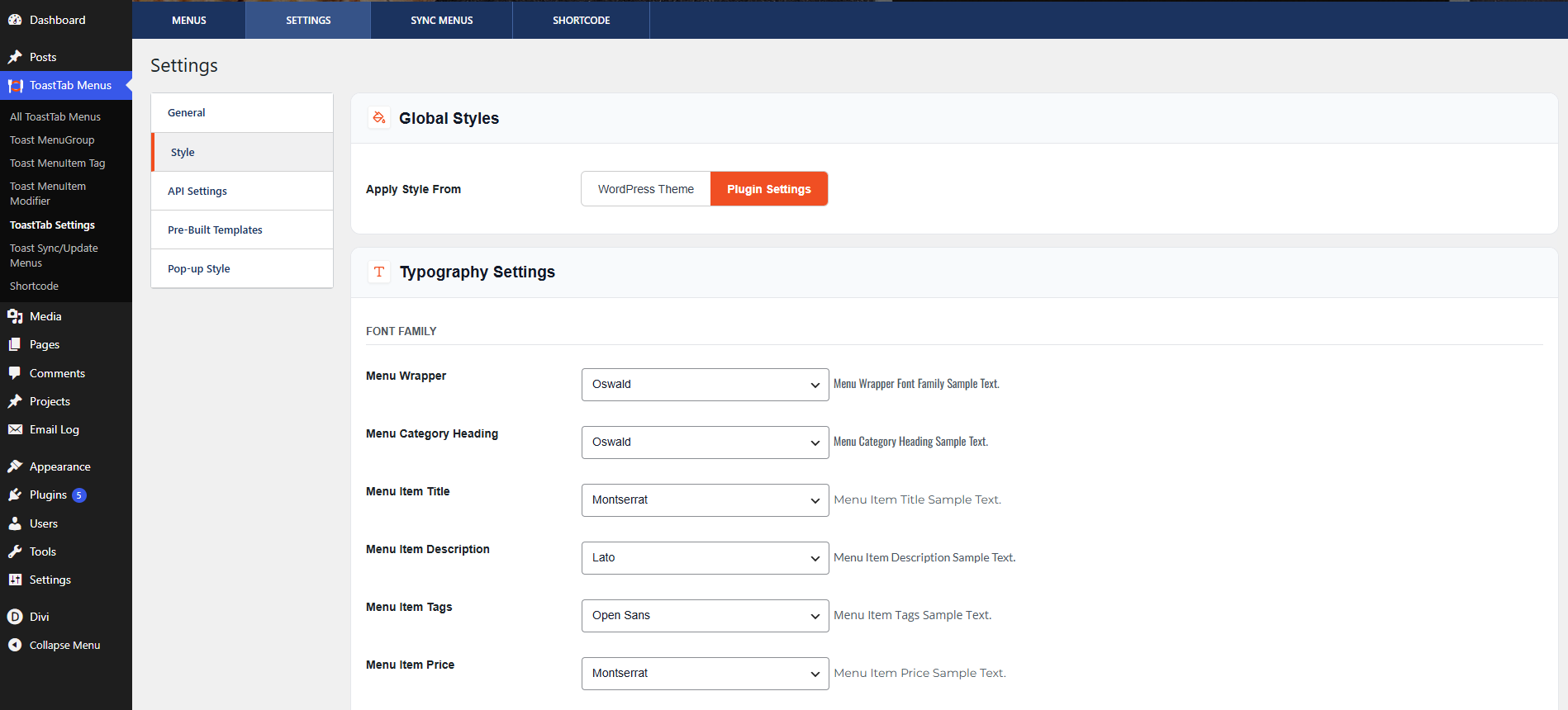Click the Appearance paintbrush icon
The width and height of the screenshot is (1568, 710).
point(15,466)
